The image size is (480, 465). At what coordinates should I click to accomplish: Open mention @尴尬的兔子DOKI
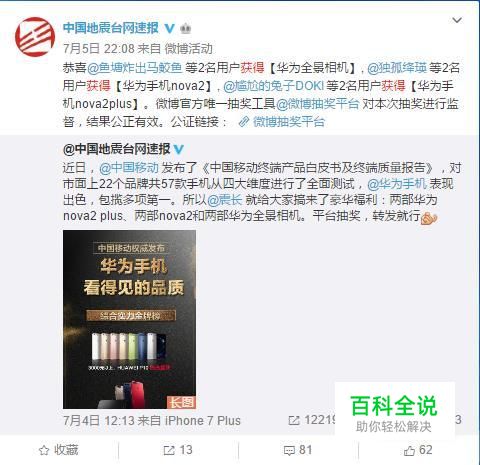click(273, 86)
